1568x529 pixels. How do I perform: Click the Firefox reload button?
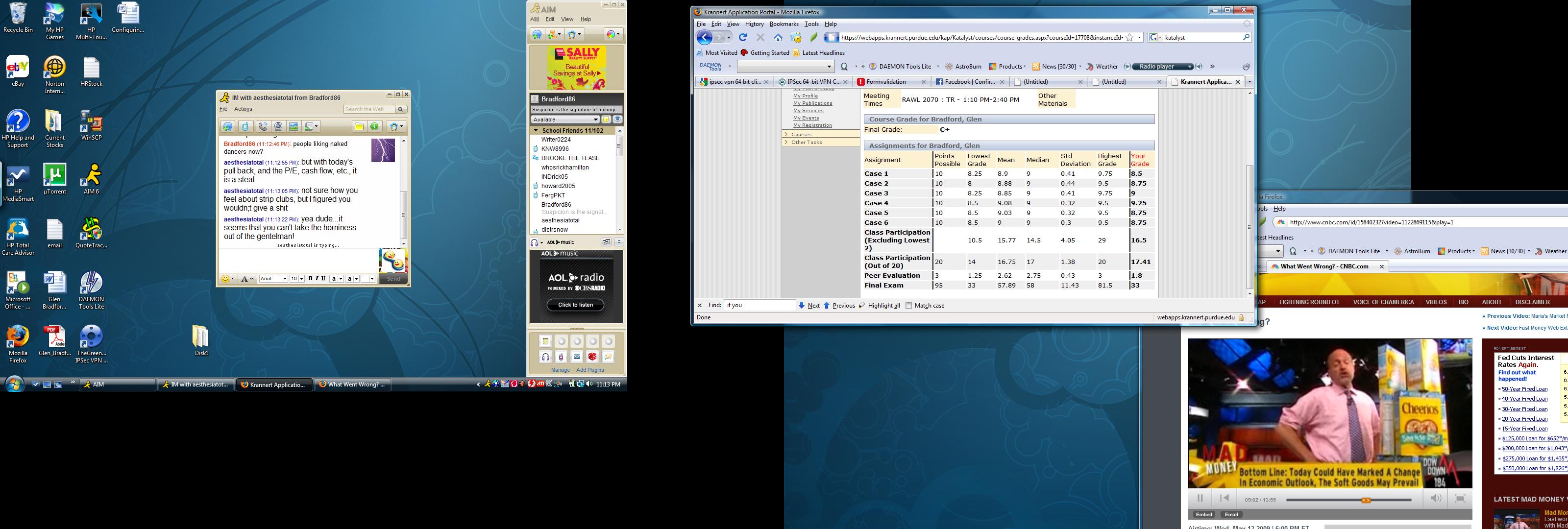[x=743, y=38]
